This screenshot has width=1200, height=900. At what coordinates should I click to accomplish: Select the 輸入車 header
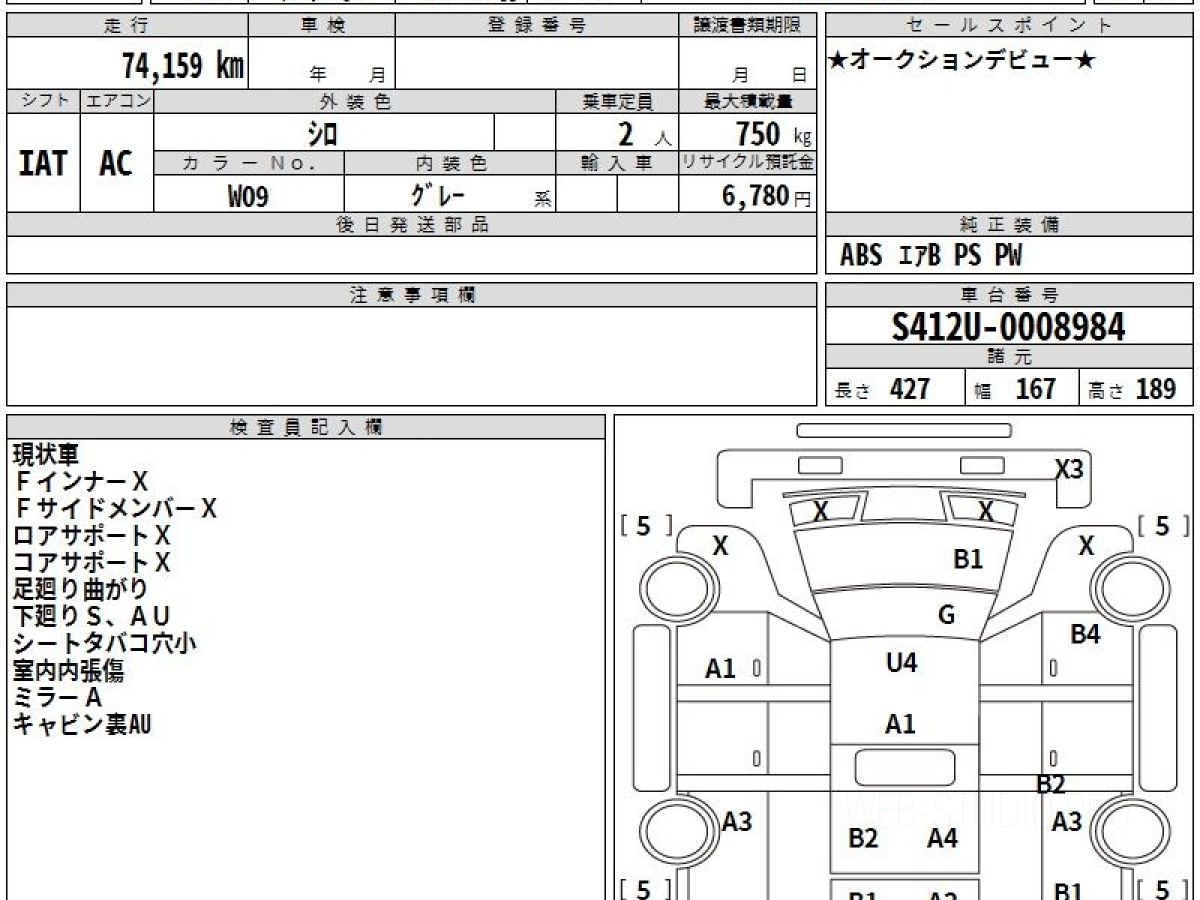coord(617,163)
